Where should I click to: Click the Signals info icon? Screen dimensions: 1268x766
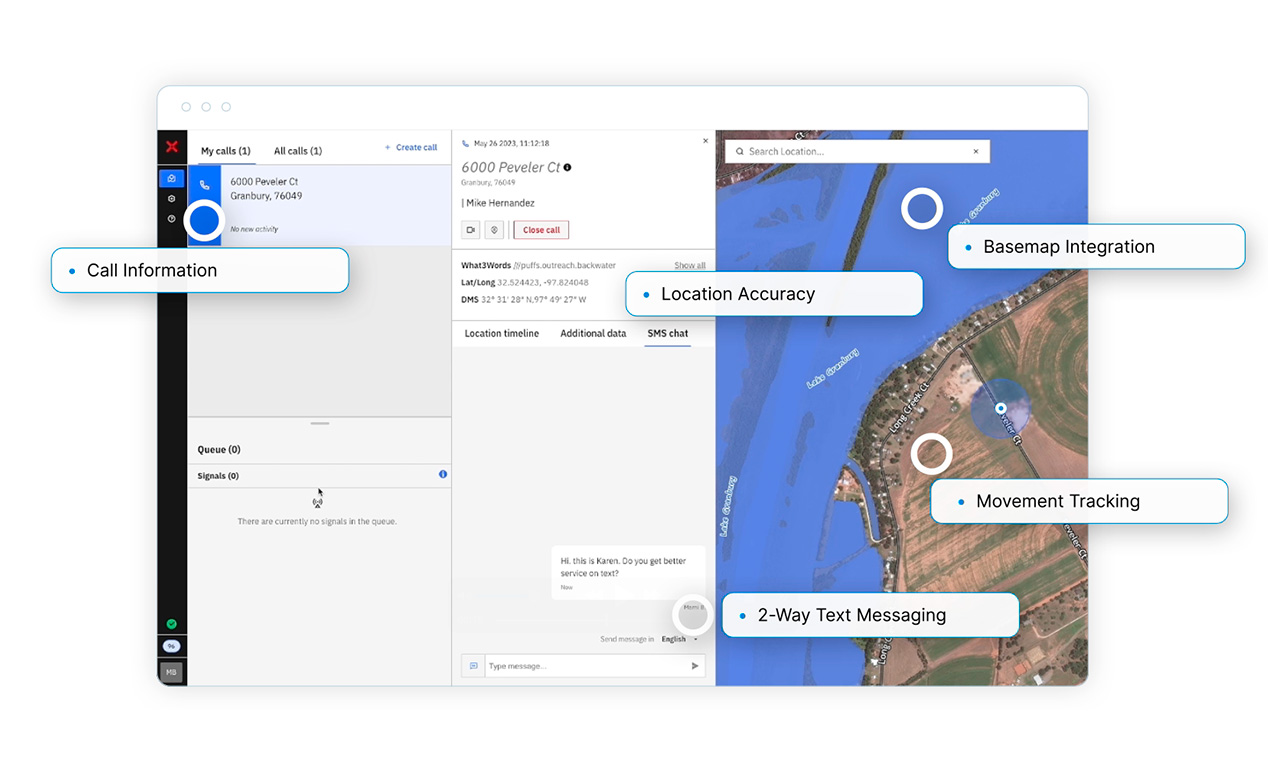[x=443, y=474]
